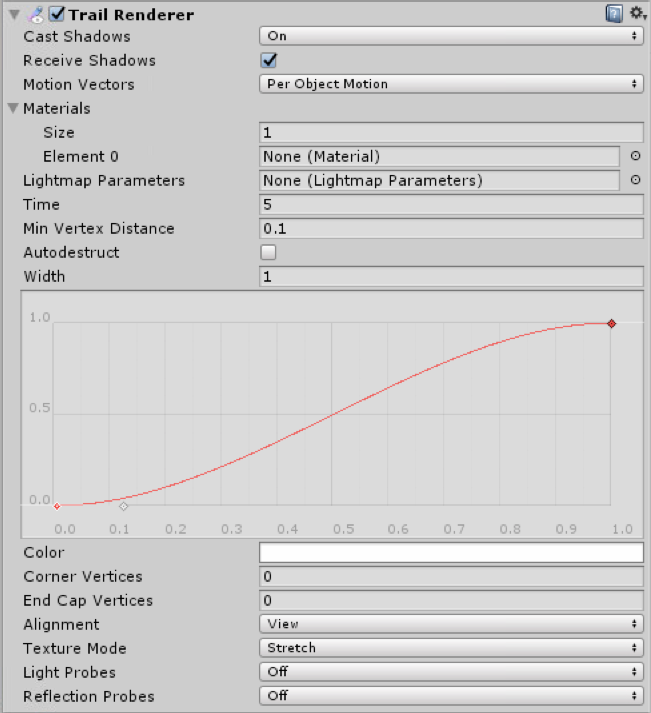Open the Texture Mode dropdown
The image size is (651, 713).
451,648
